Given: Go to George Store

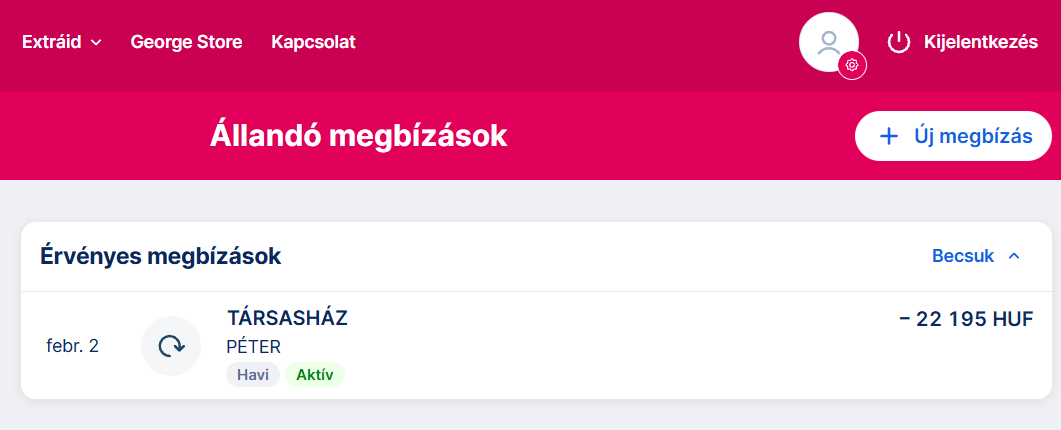Looking at the screenshot, I should coord(186,42).
